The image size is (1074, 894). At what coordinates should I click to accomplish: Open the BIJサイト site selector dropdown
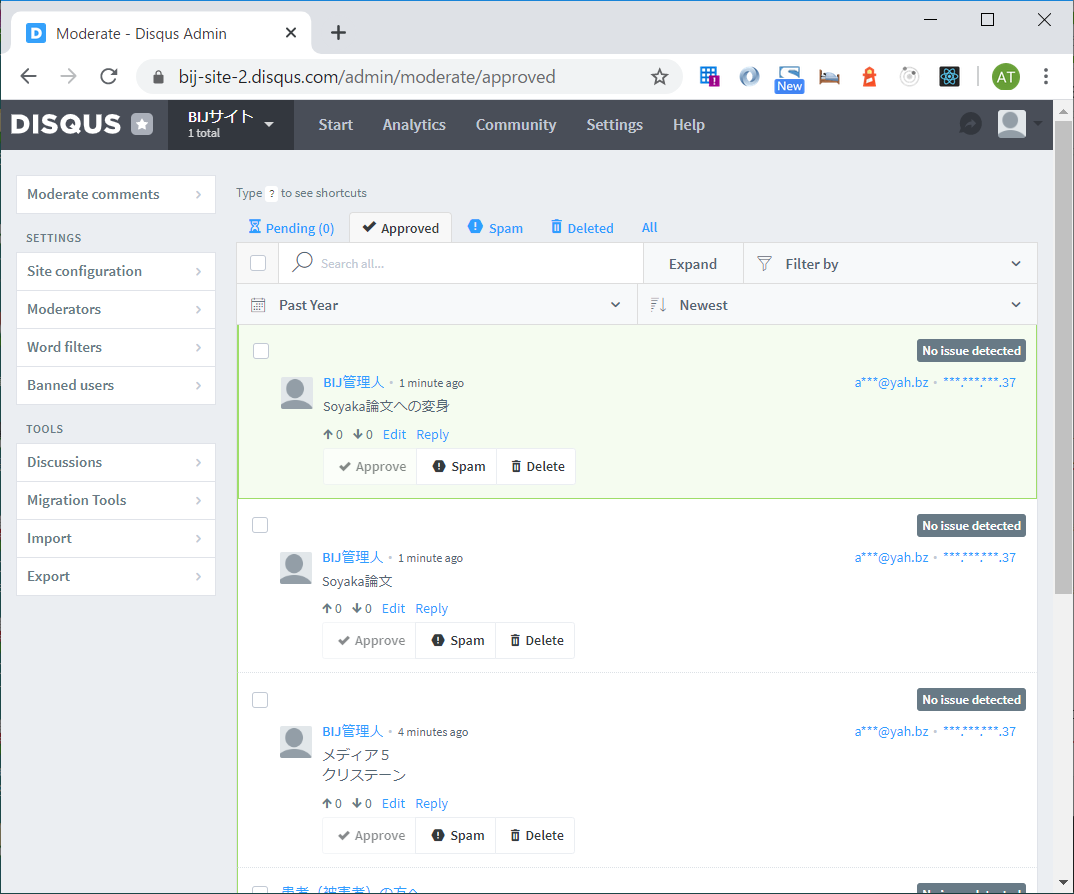point(231,124)
